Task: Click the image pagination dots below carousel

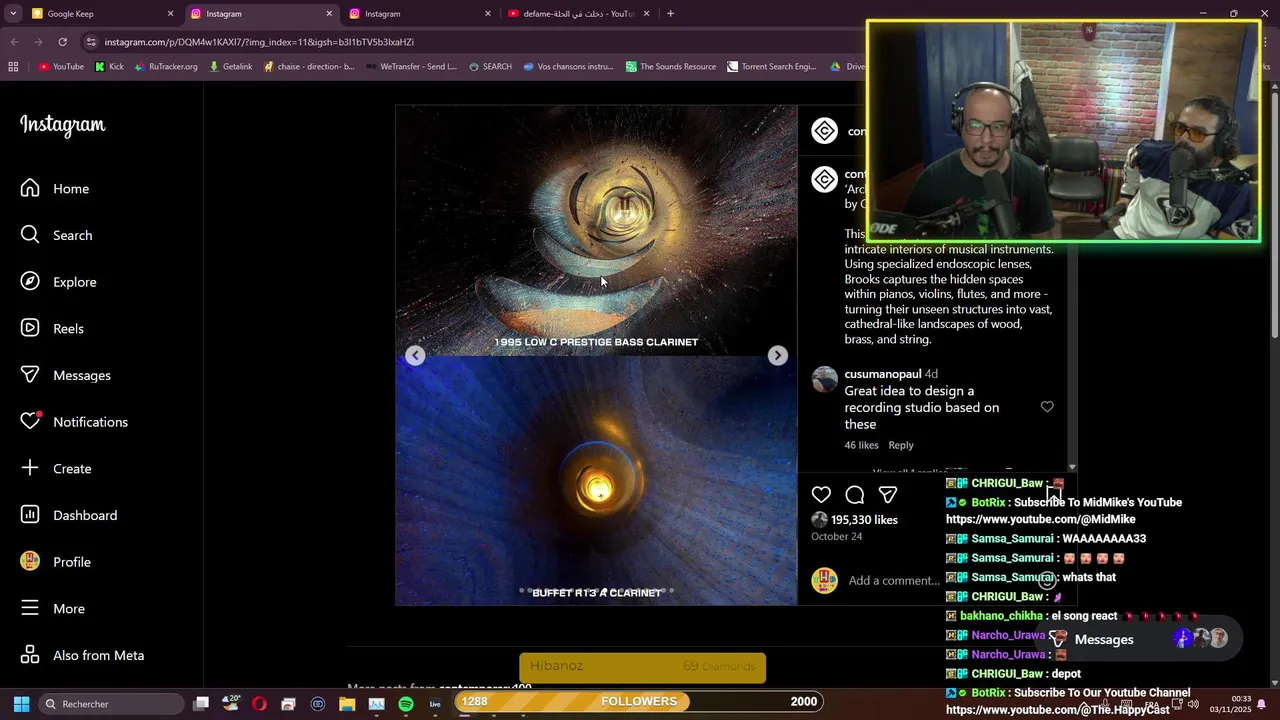Action: click(596, 591)
